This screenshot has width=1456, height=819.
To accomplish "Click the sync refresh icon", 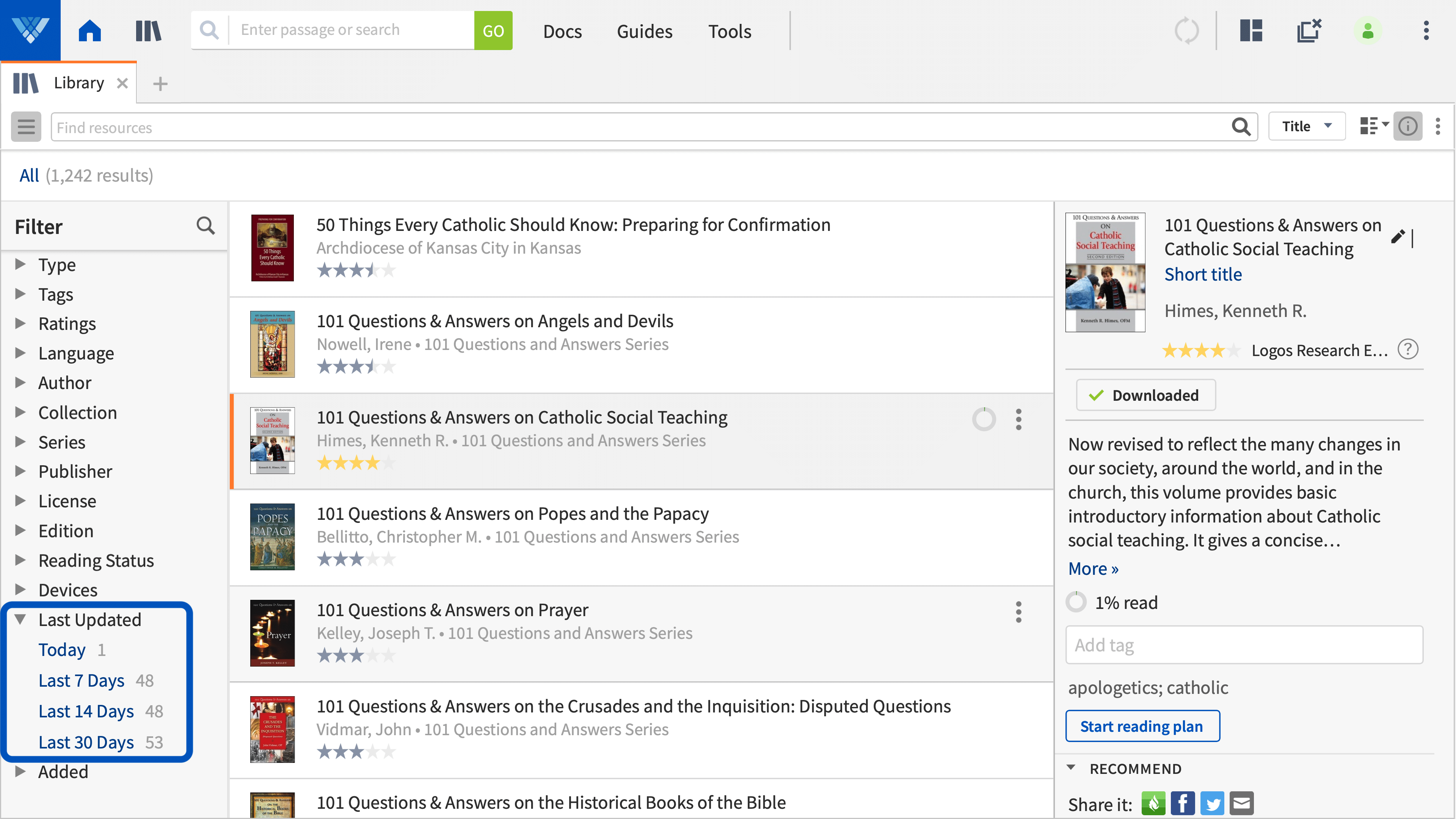I will pyautogui.click(x=1186, y=30).
